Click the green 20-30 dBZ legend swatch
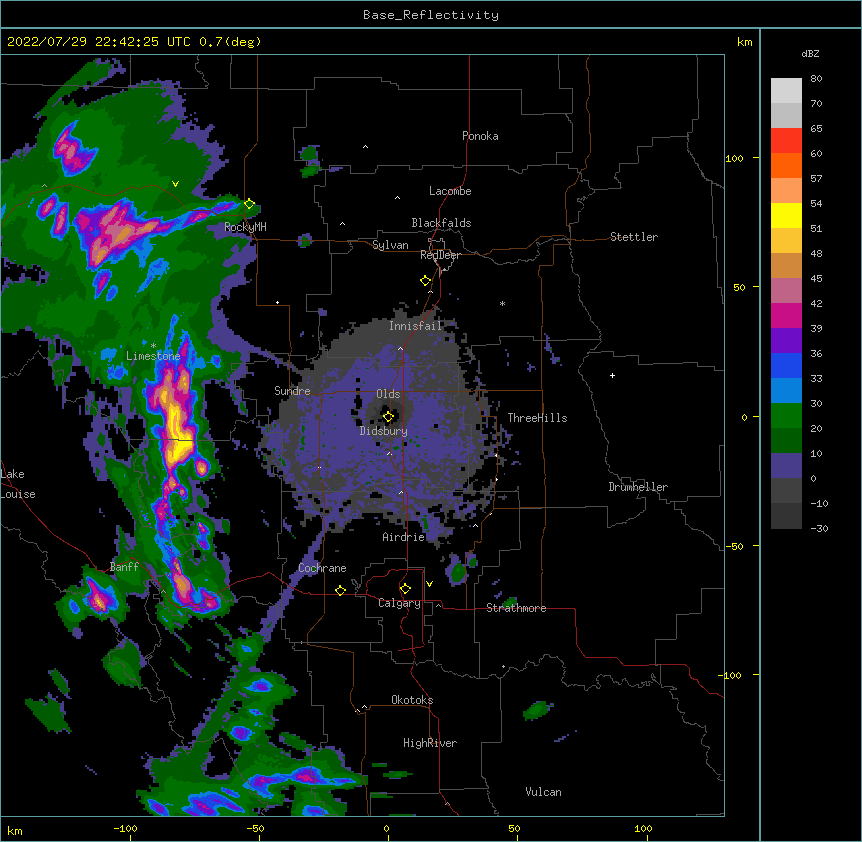Viewport: 862px width, 842px height. [786, 416]
